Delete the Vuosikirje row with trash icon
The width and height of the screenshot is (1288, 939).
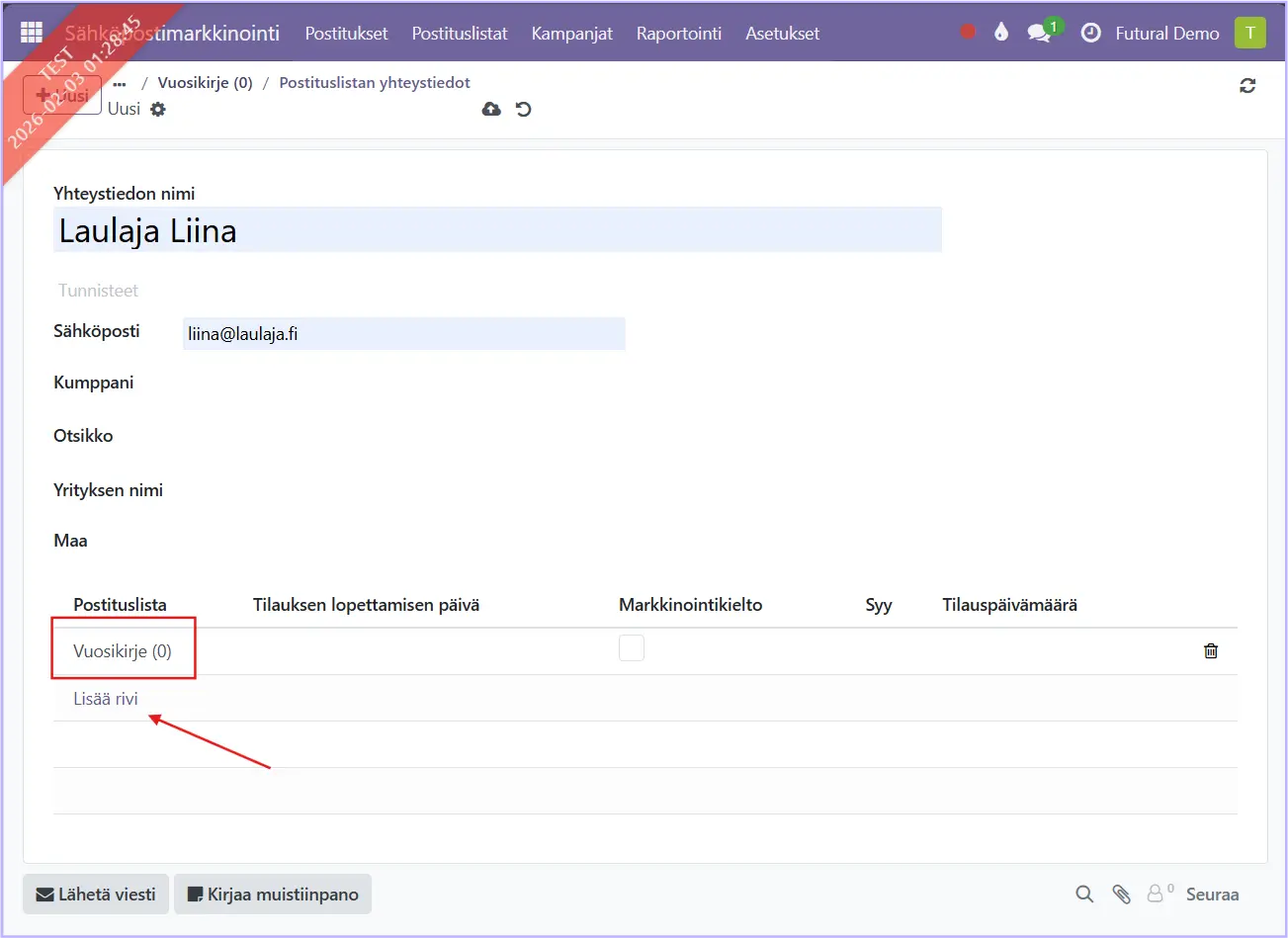point(1211,651)
